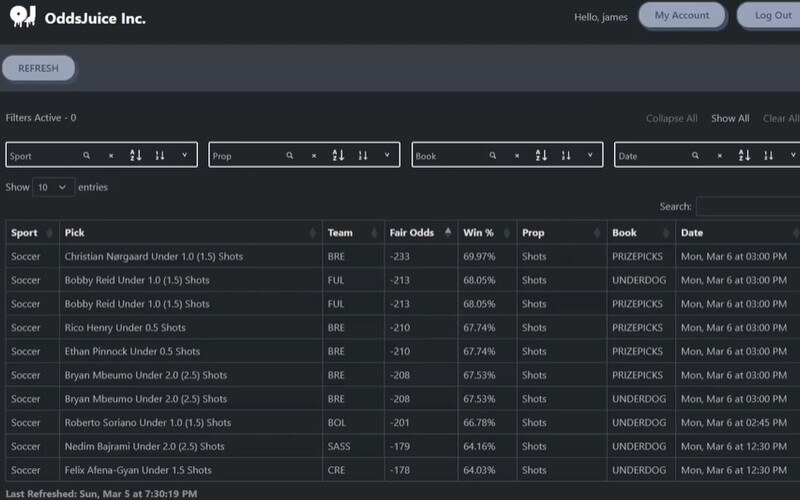Sort table by Win % column header
Image resolution: width=800 pixels, height=500 pixels.
tap(487, 233)
